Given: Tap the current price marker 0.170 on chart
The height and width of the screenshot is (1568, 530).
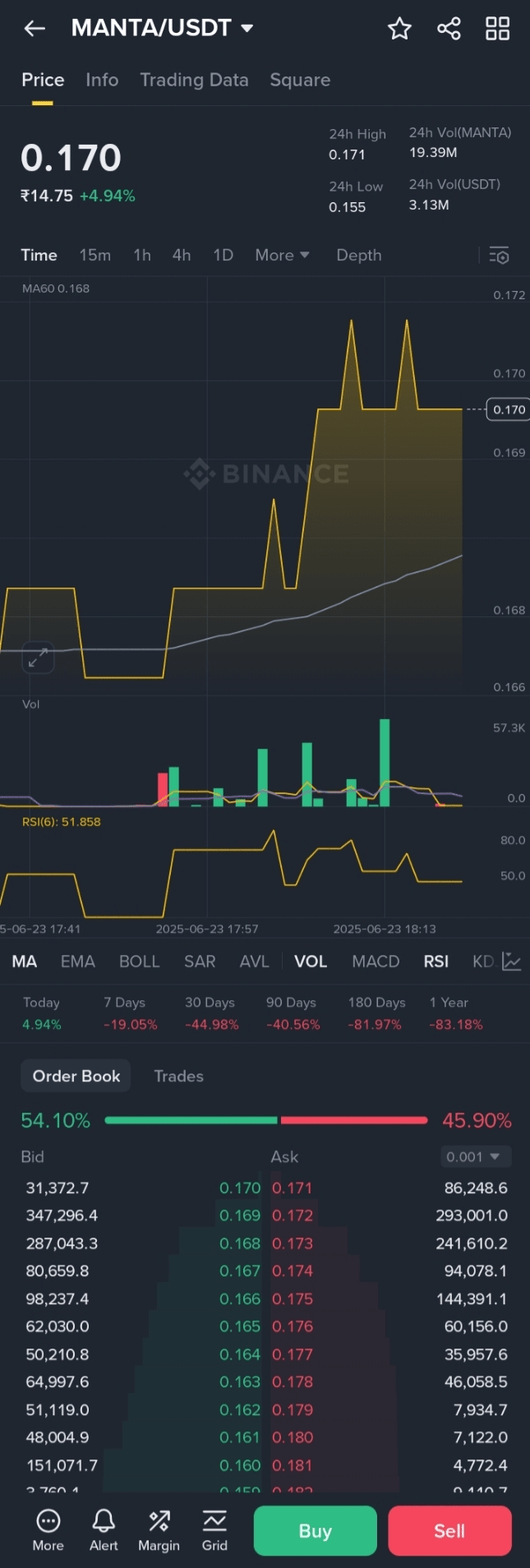Looking at the screenshot, I should tap(509, 409).
